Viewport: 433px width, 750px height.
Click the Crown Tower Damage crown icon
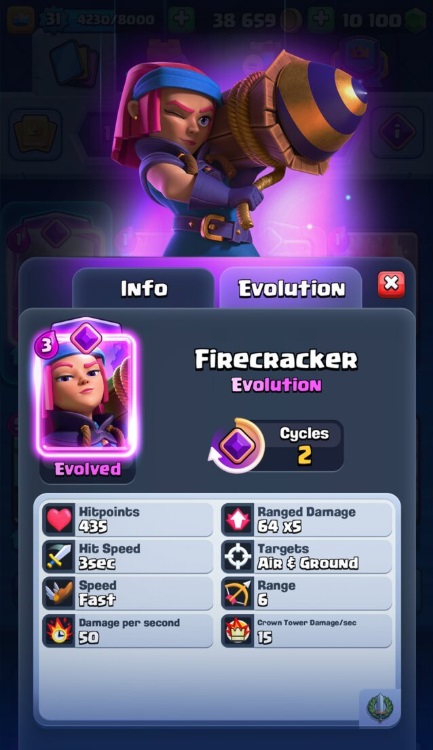[238, 630]
